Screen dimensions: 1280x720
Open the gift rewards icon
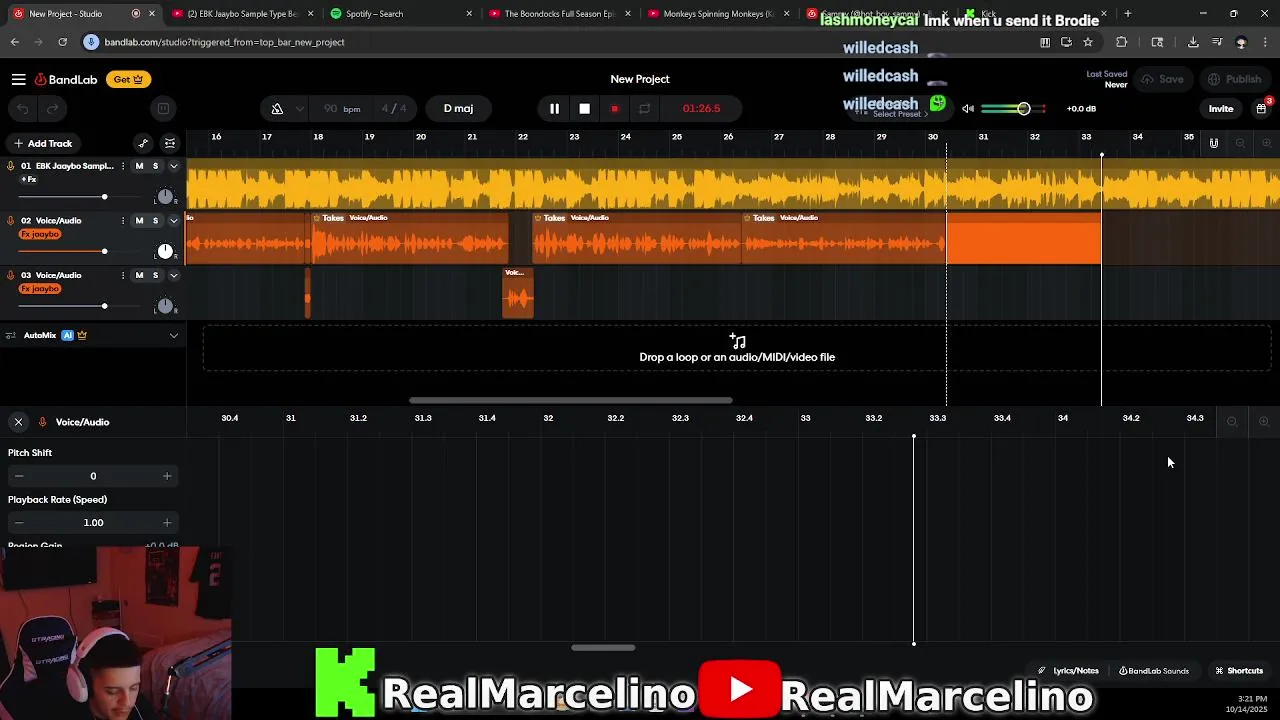1262,108
